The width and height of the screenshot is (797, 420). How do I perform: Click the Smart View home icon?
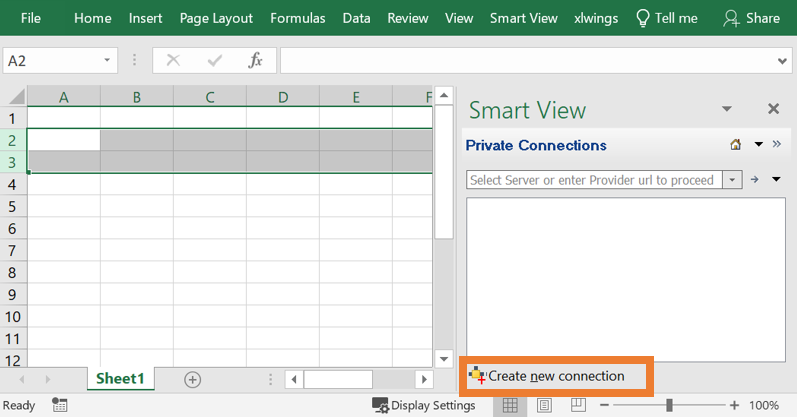coord(736,145)
